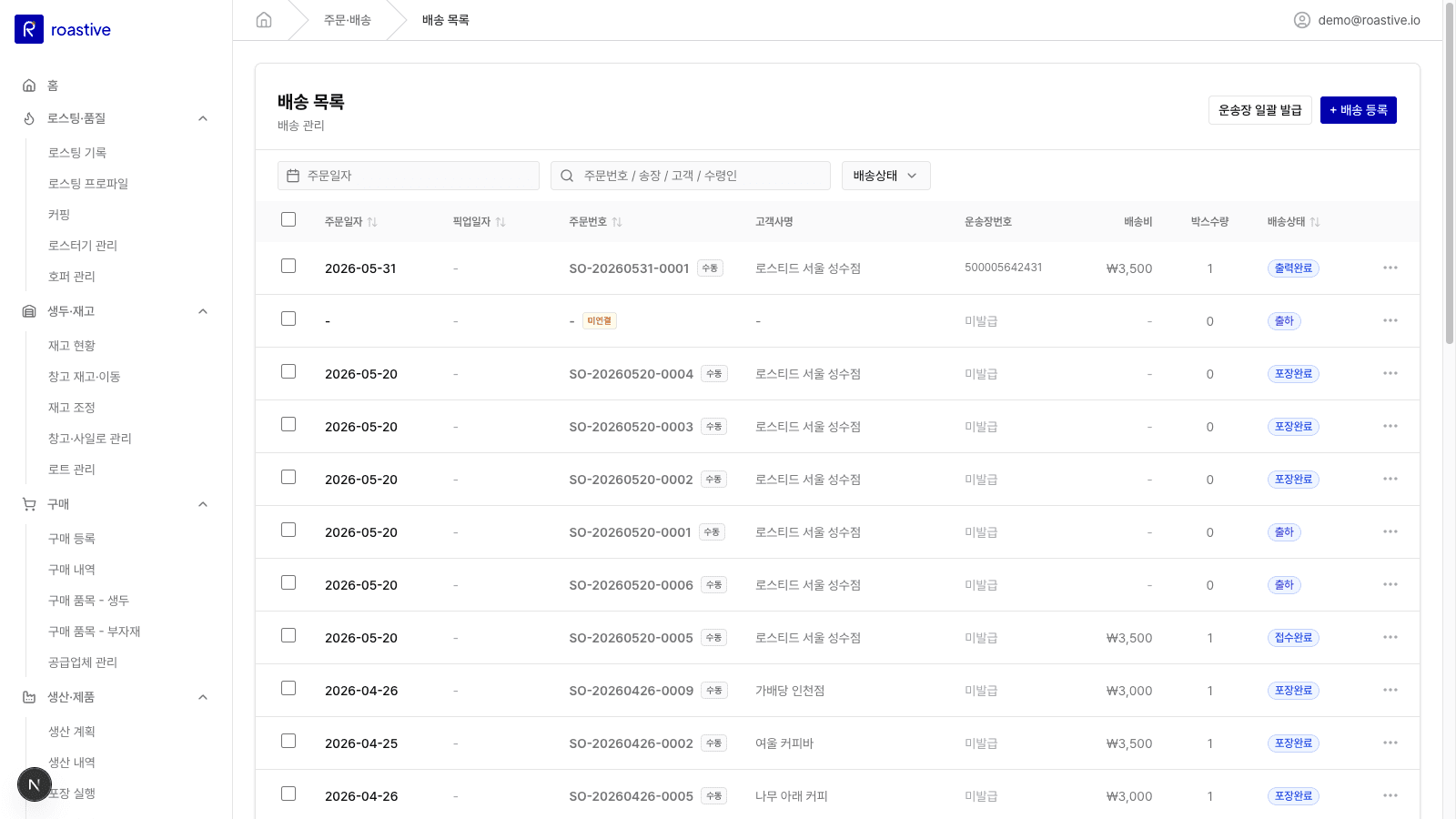Screen dimensions: 1456x819
Task: Open row actions for SO-20260520-0002
Action: (x=1390, y=479)
